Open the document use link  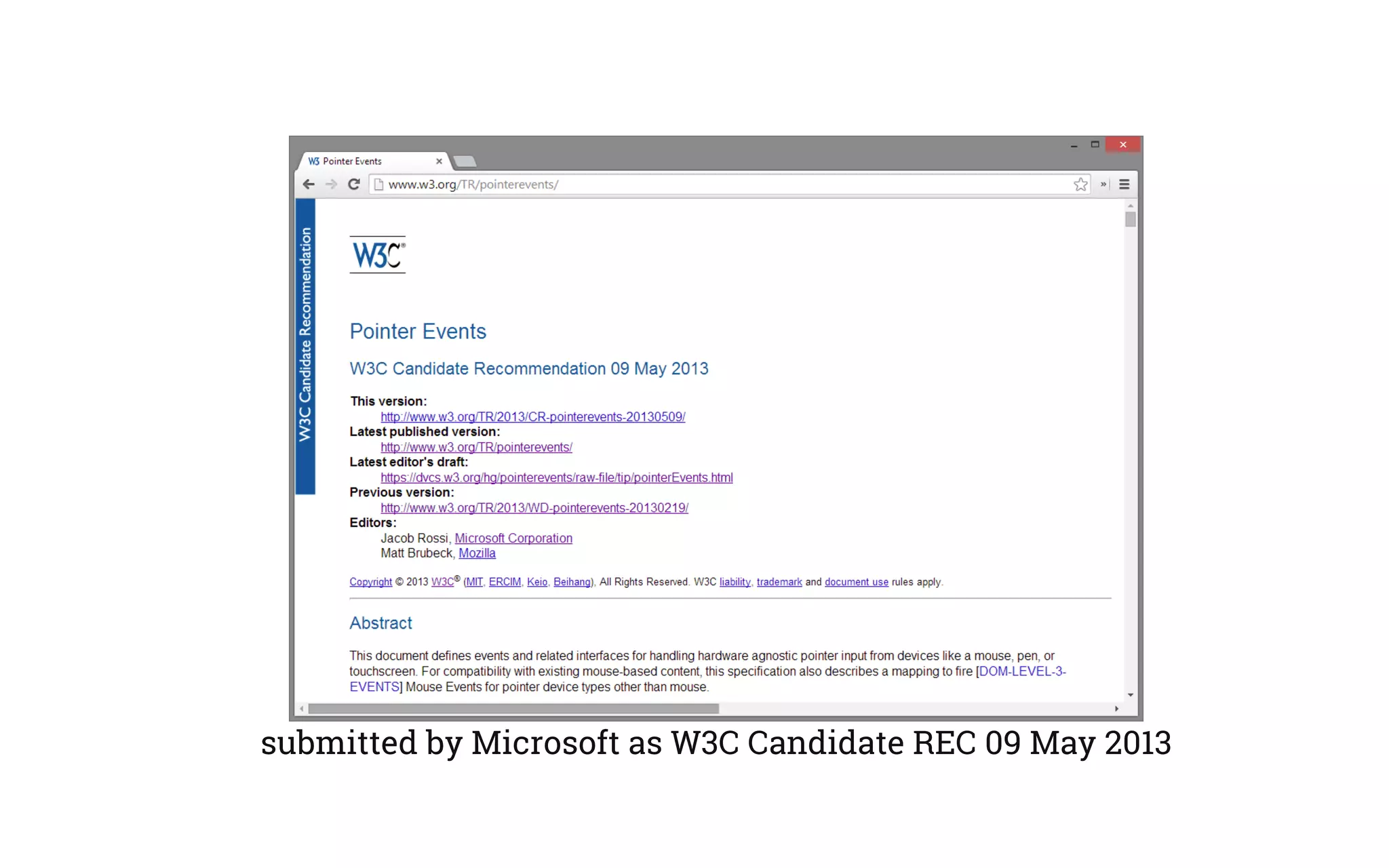(856, 582)
